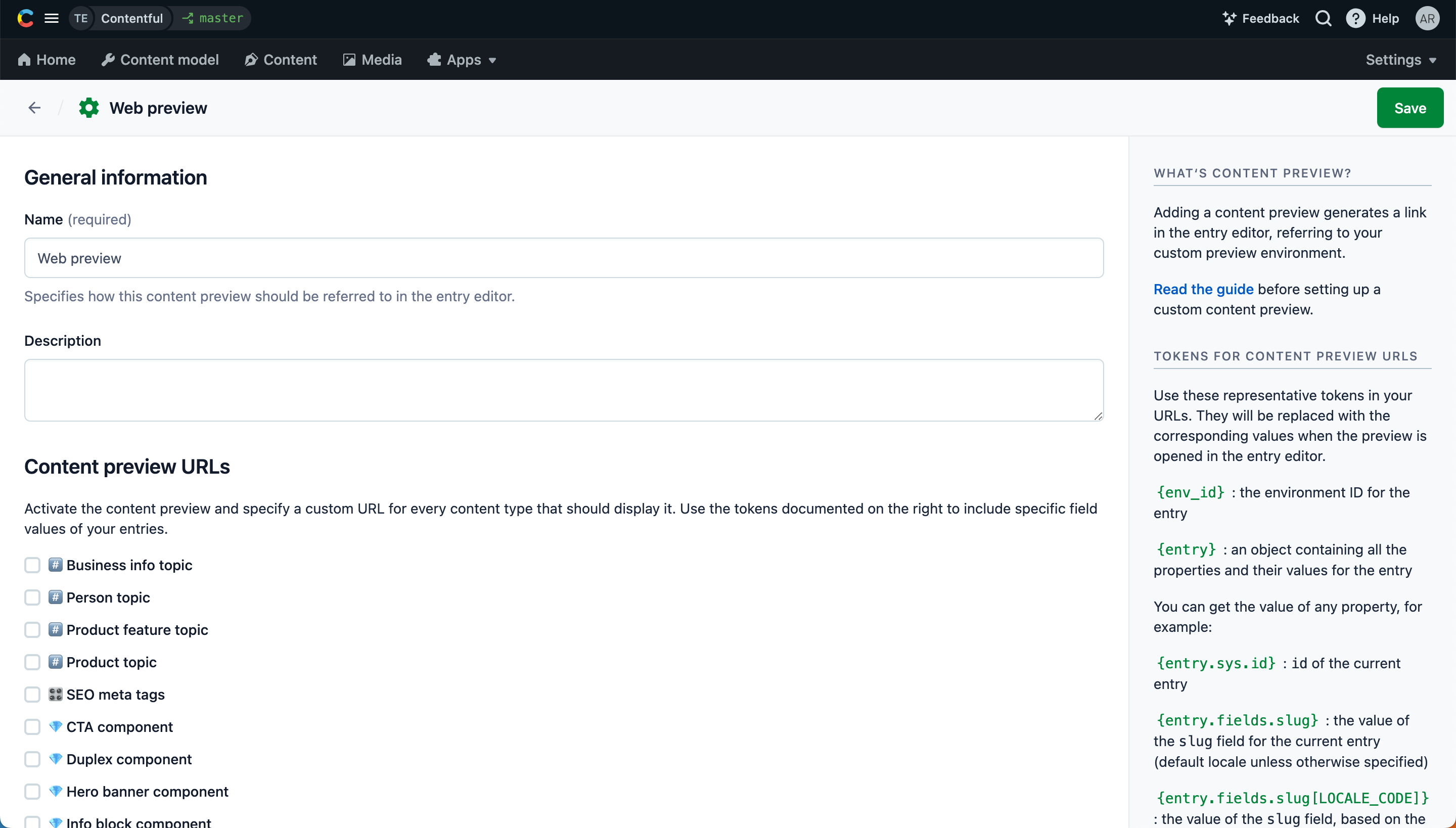Click the master environment branch badge
The height and width of the screenshot is (828, 1456).
point(211,18)
